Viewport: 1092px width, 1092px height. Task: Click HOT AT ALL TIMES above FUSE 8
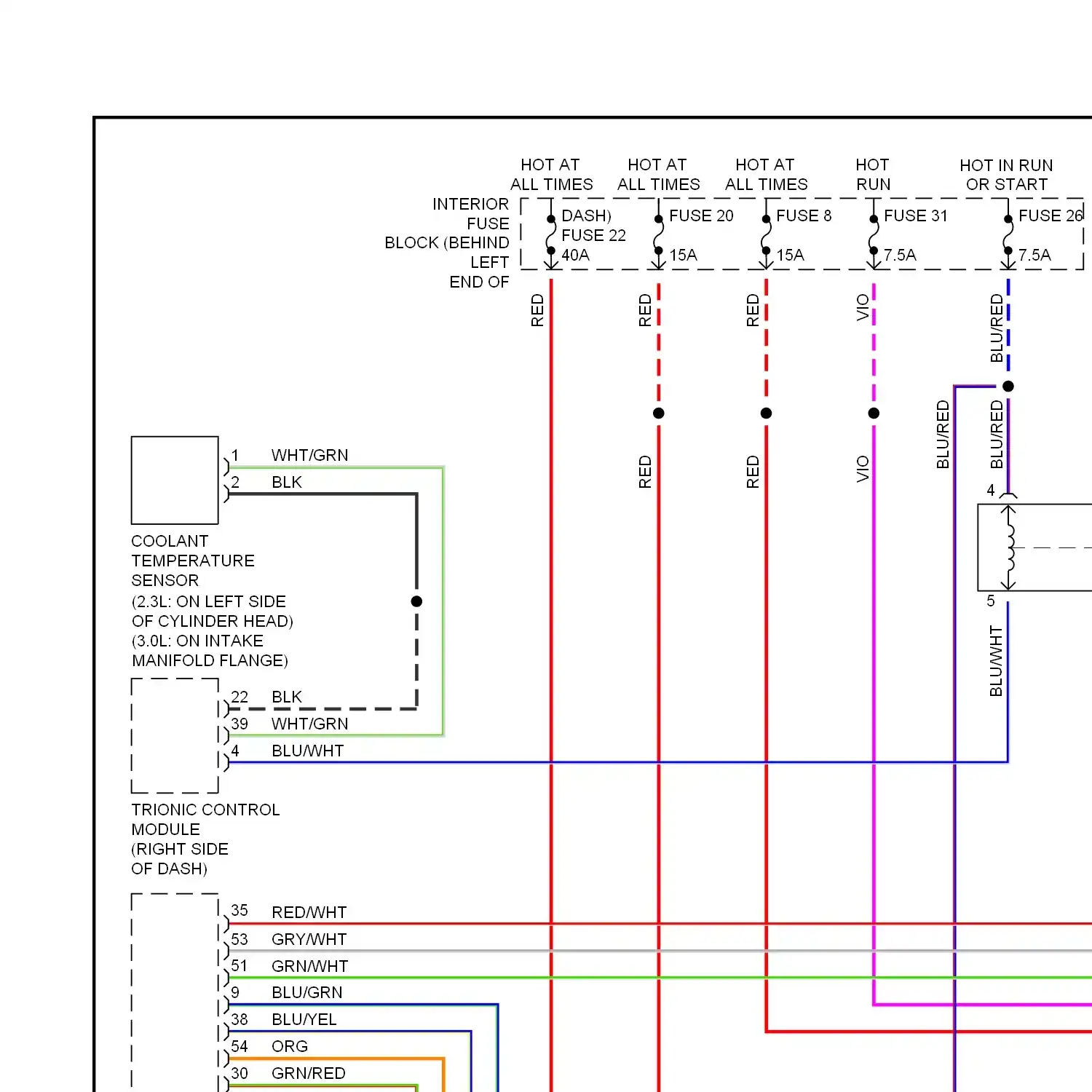coord(766,175)
